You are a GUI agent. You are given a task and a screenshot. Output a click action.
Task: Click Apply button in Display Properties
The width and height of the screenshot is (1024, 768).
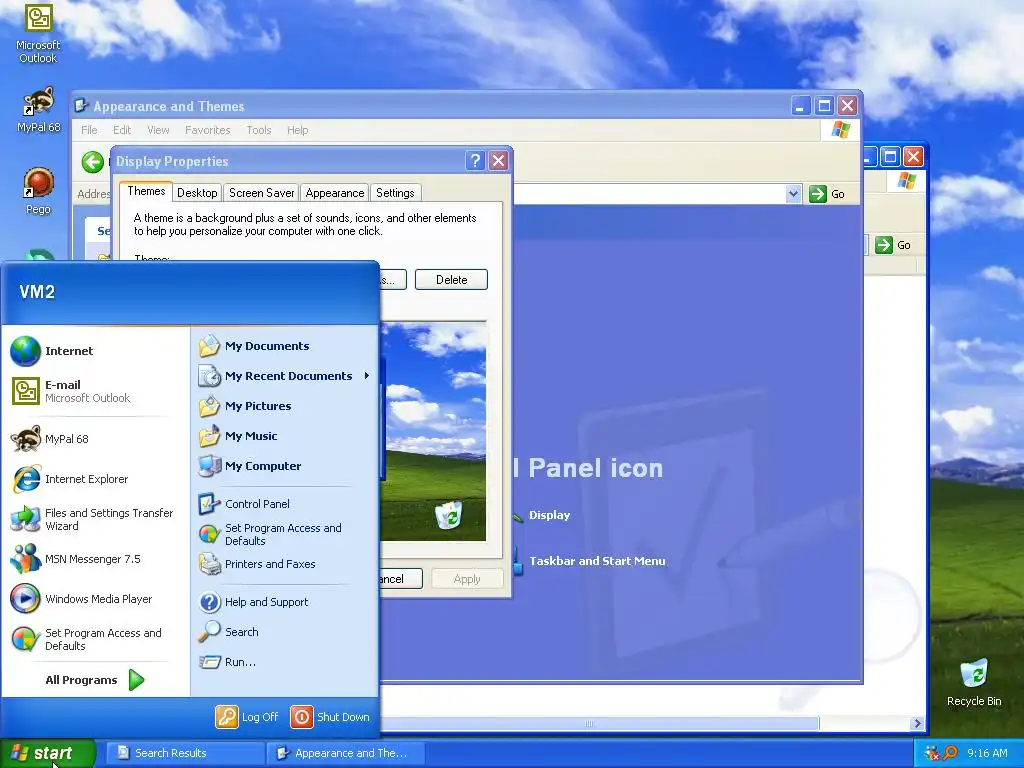(x=466, y=579)
